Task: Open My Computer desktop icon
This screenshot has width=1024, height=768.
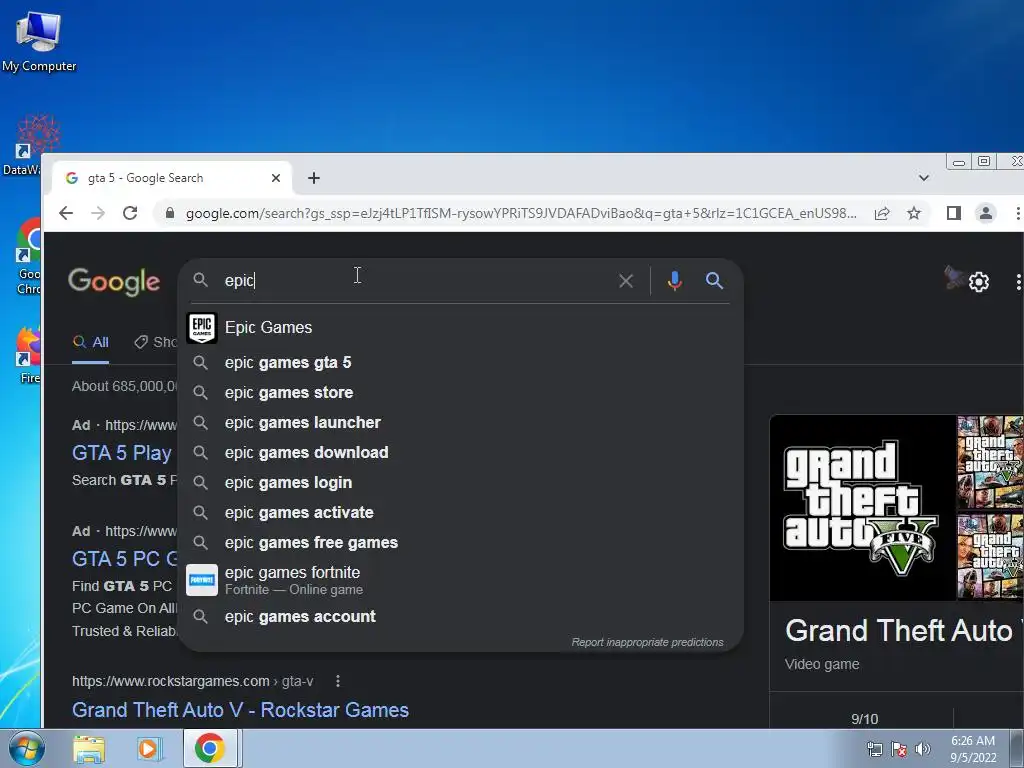Action: point(39,42)
